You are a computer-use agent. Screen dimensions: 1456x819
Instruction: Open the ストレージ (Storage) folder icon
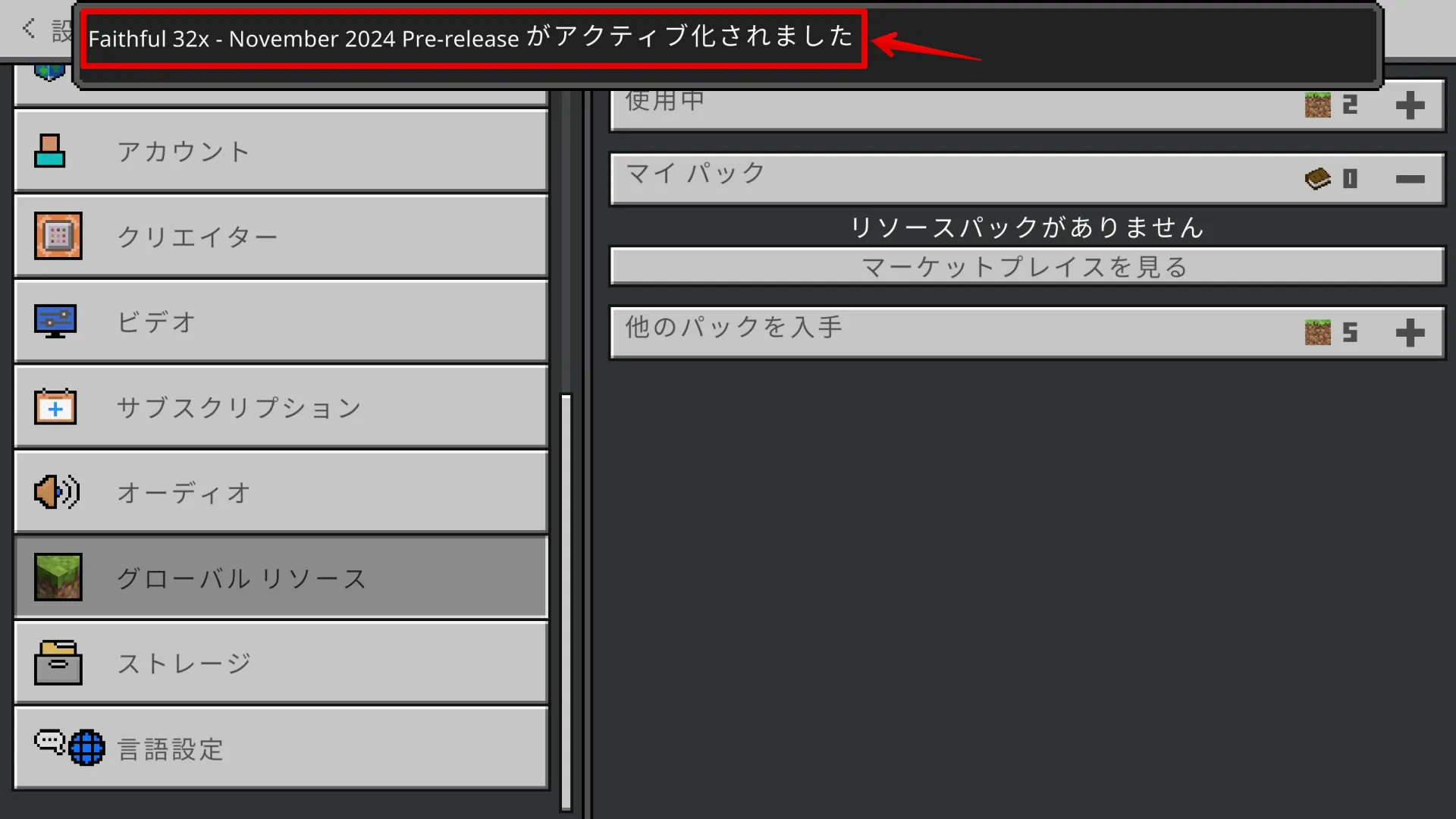55,662
